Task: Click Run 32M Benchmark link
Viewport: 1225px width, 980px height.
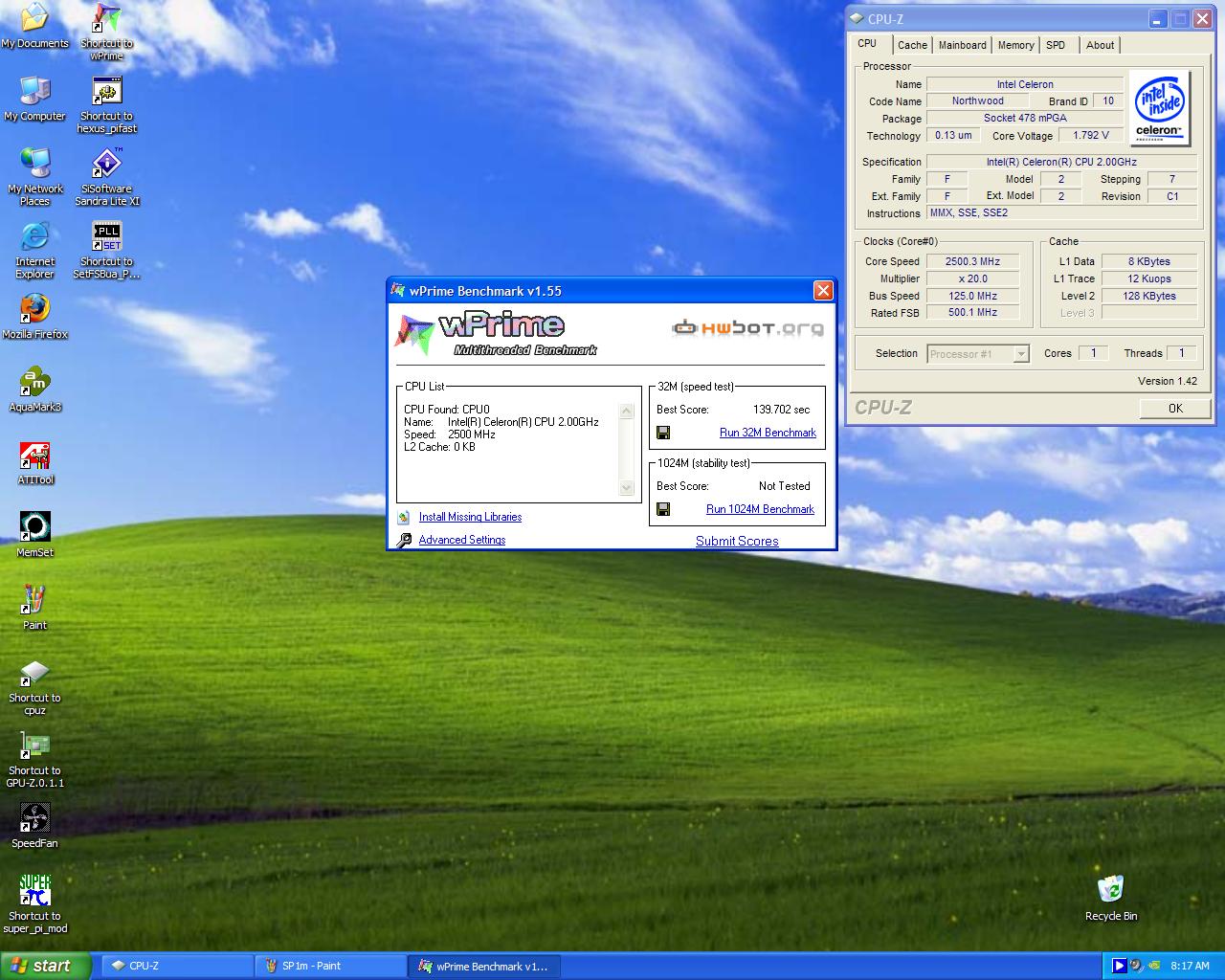Action: (x=768, y=433)
